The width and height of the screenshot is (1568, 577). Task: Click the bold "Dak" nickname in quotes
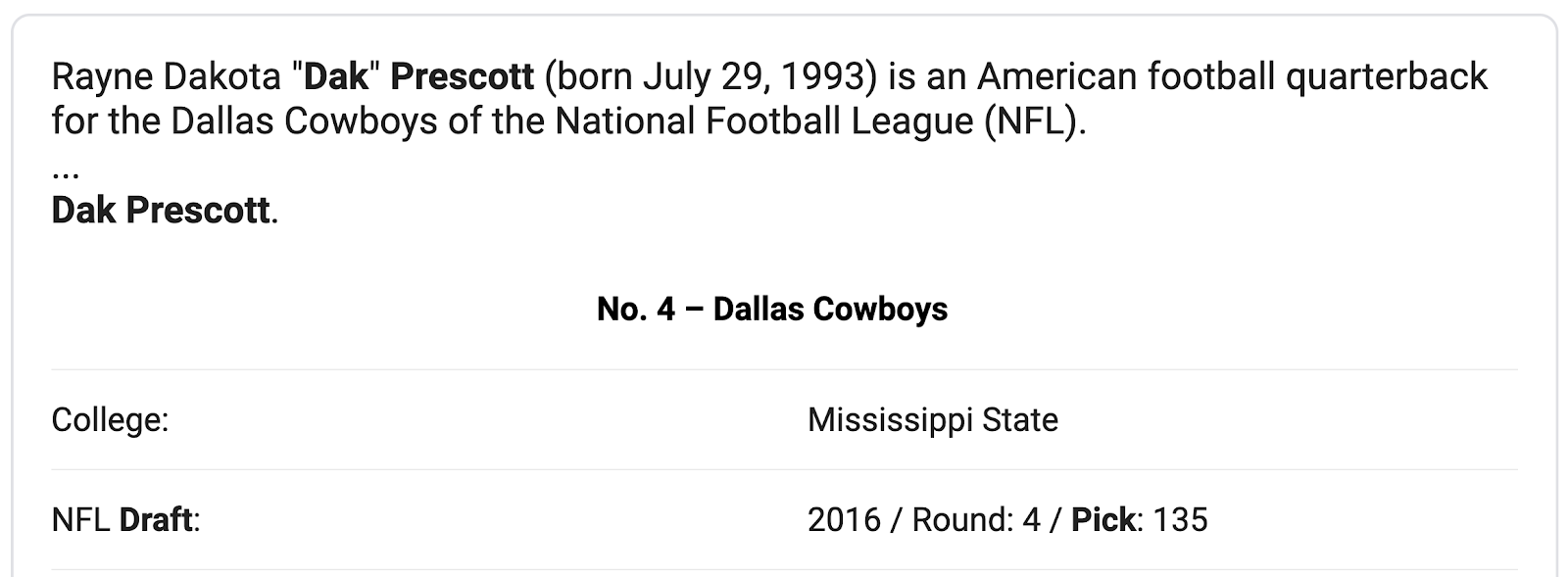(x=337, y=76)
